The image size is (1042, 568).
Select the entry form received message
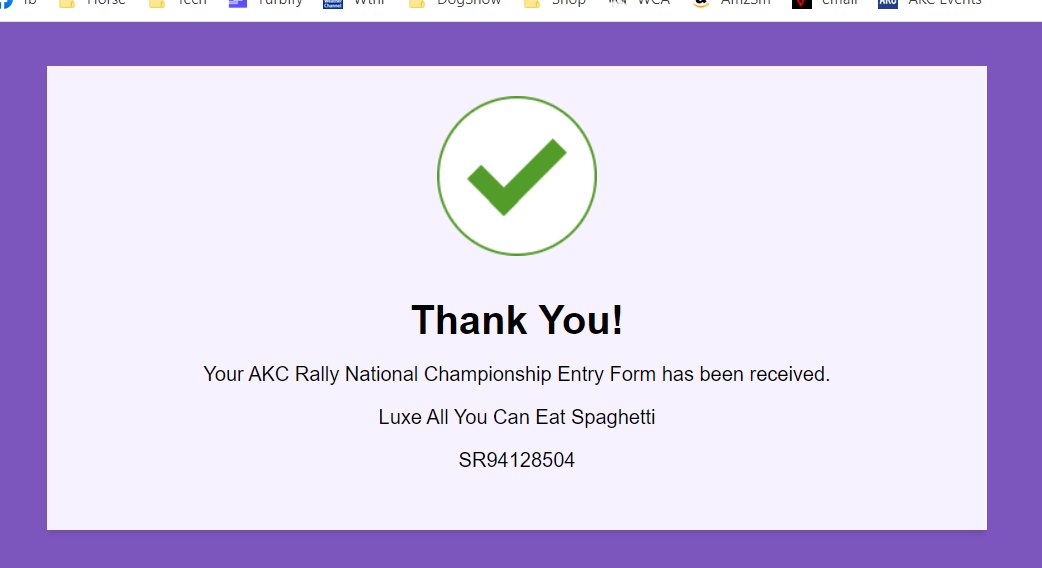[x=516, y=374]
